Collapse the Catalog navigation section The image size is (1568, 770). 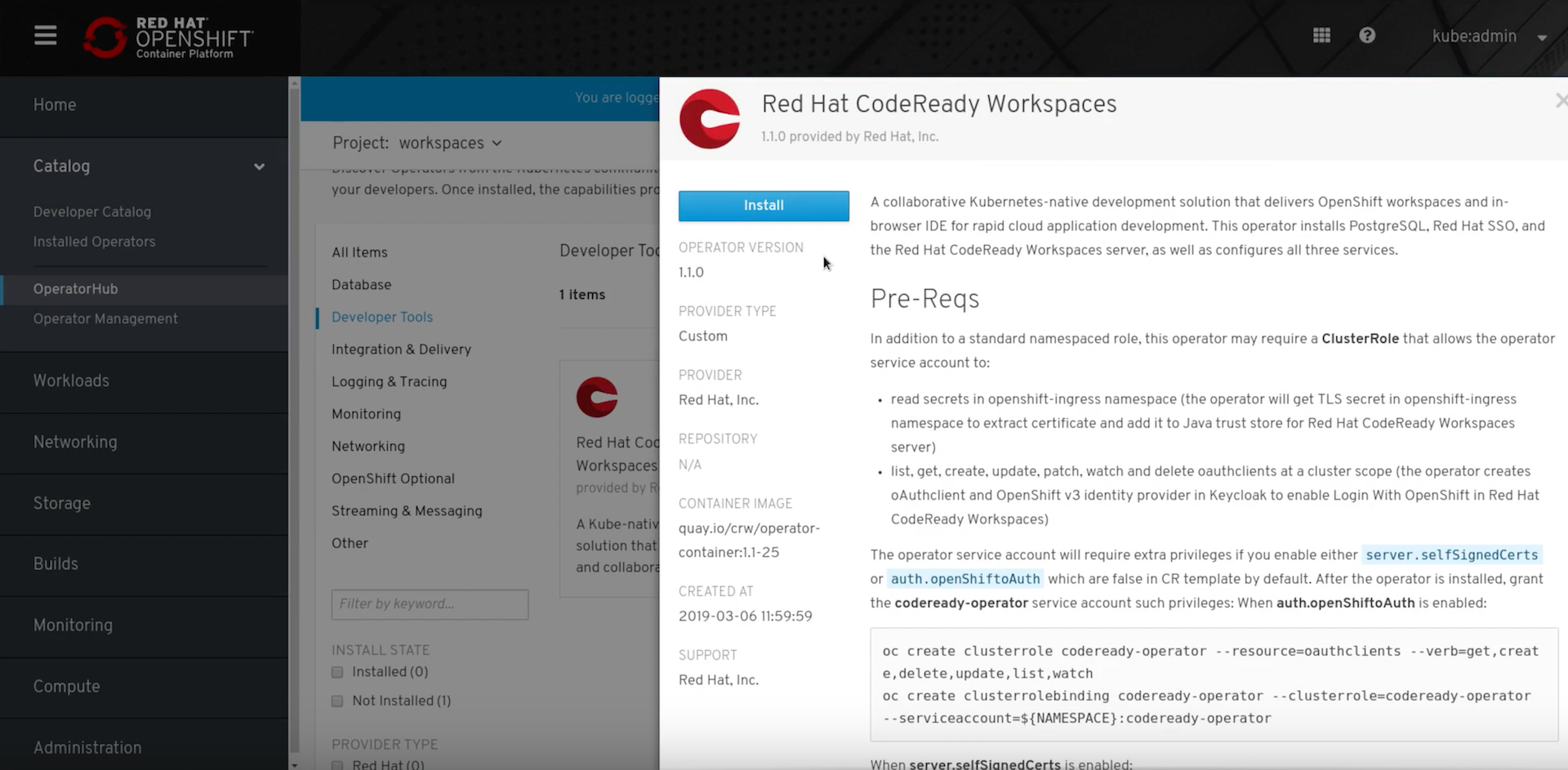(x=144, y=166)
